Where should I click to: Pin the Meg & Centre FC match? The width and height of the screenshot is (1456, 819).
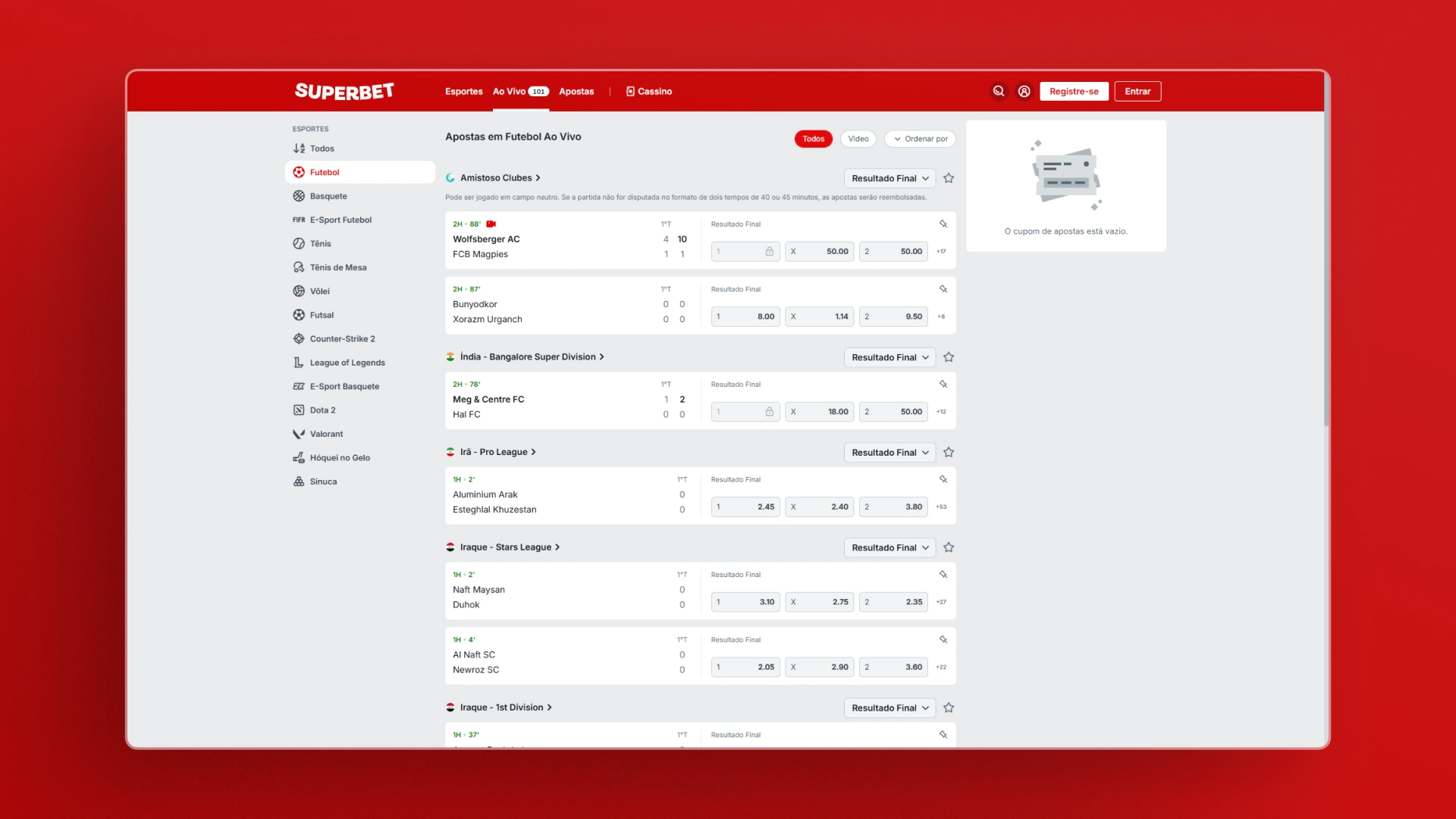[943, 384]
